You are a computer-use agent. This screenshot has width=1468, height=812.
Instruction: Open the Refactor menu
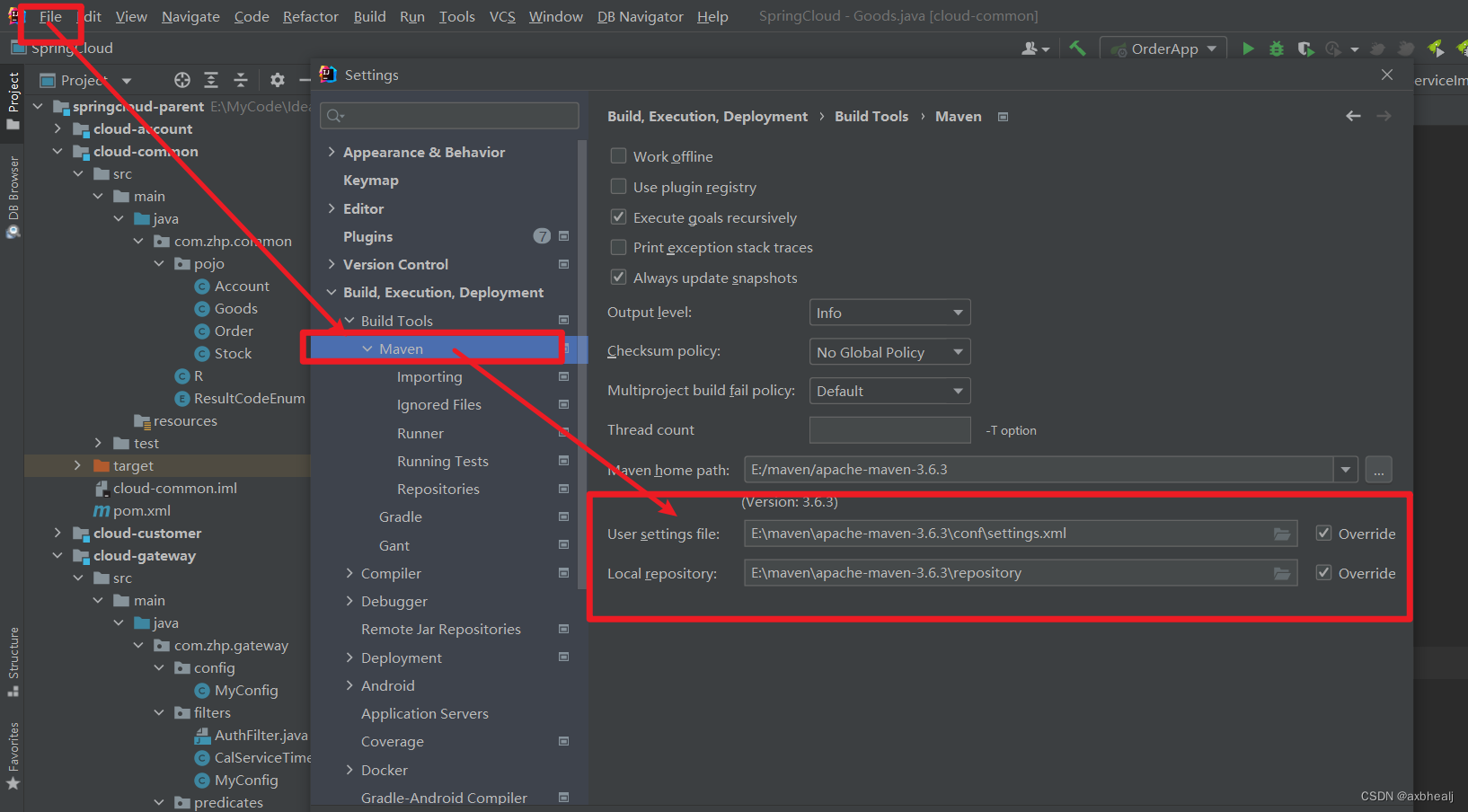click(311, 16)
